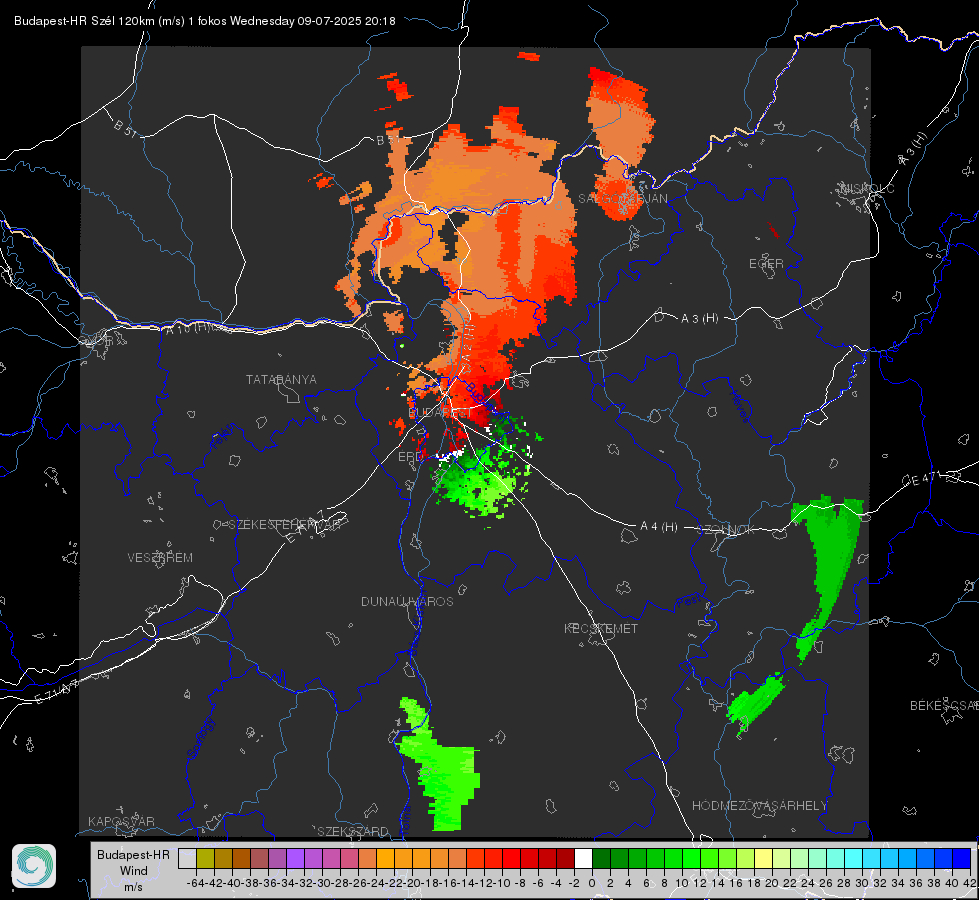
Task: Select the deep blue rightmost legend swatch
Action: point(961,859)
